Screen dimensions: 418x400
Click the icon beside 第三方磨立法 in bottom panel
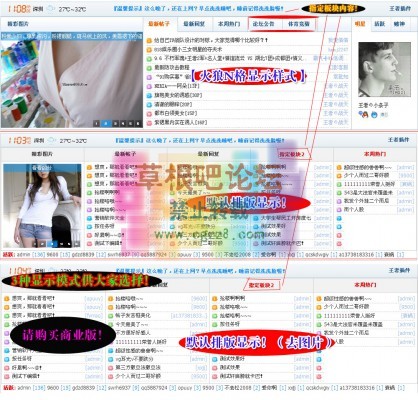click(x=111, y=367)
